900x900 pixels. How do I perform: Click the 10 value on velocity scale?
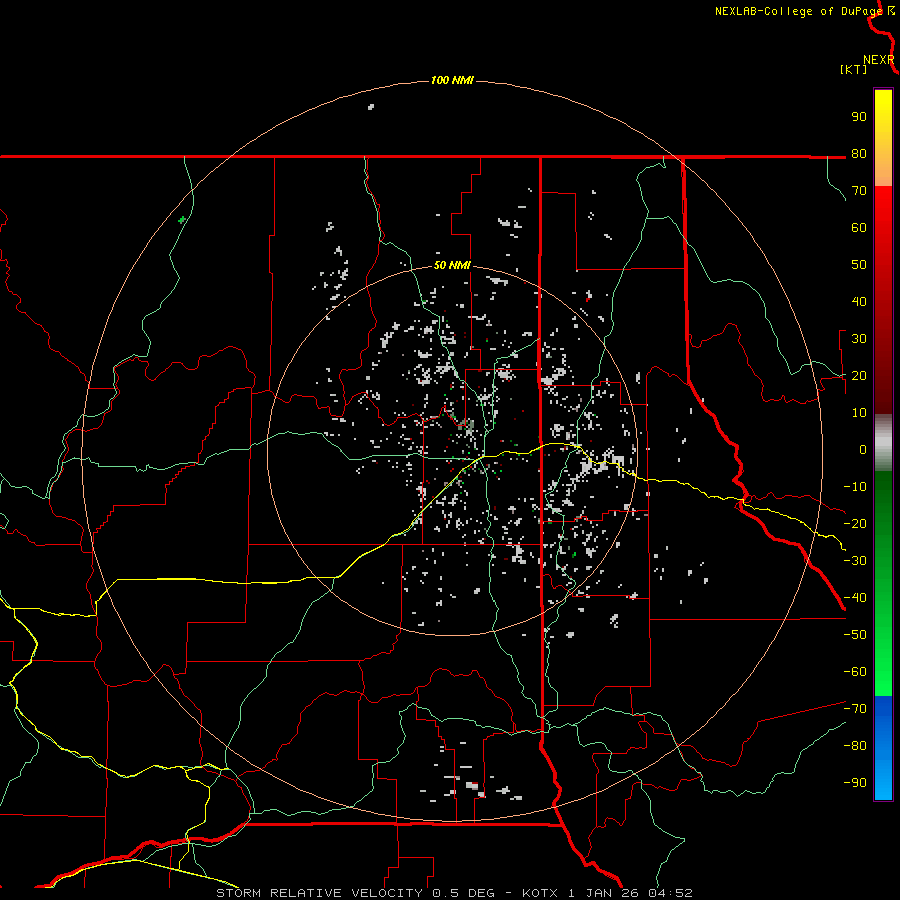click(x=859, y=413)
